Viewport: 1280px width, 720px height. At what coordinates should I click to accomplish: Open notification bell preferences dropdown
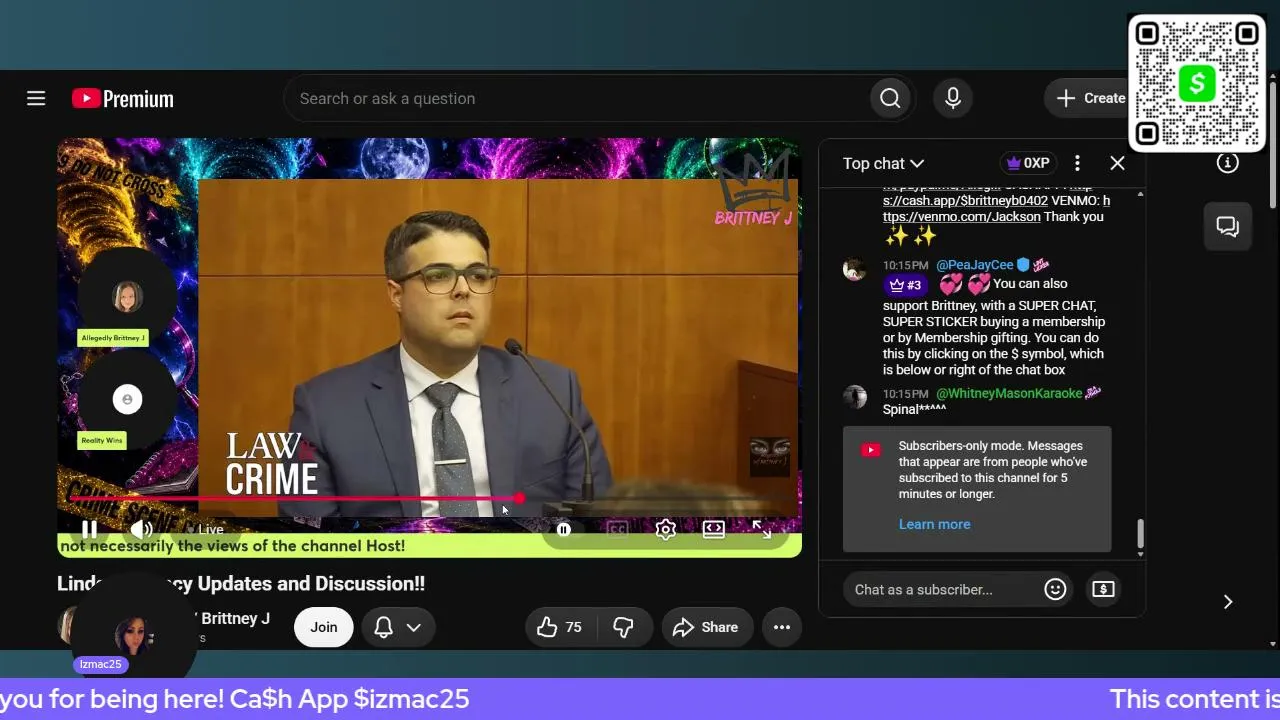(x=397, y=627)
